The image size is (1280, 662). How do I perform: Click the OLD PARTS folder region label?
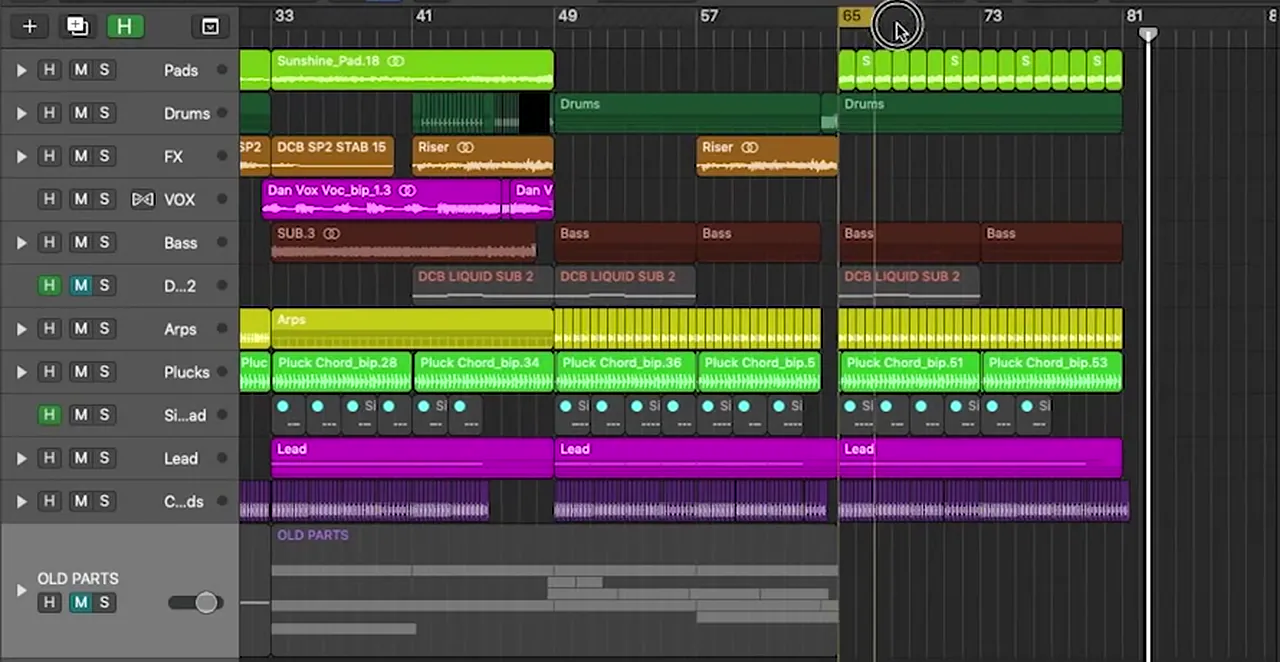312,535
